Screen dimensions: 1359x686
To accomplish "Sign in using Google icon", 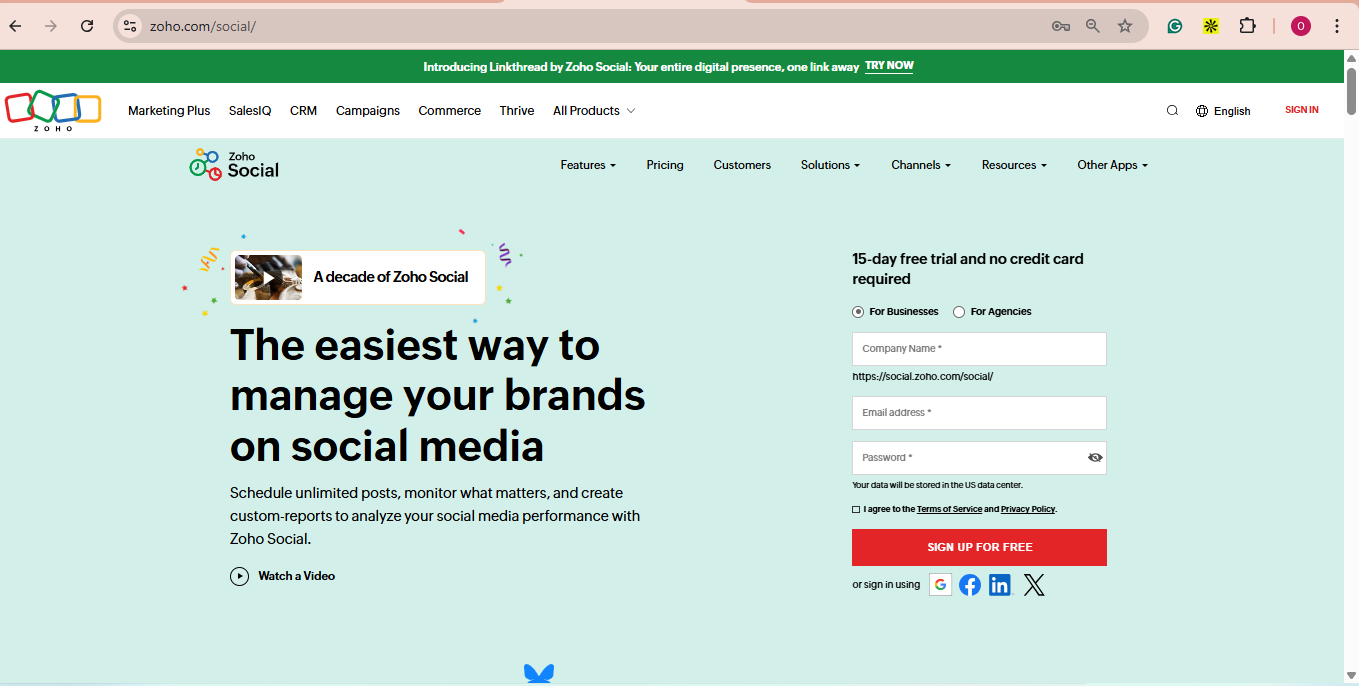I will pyautogui.click(x=940, y=584).
